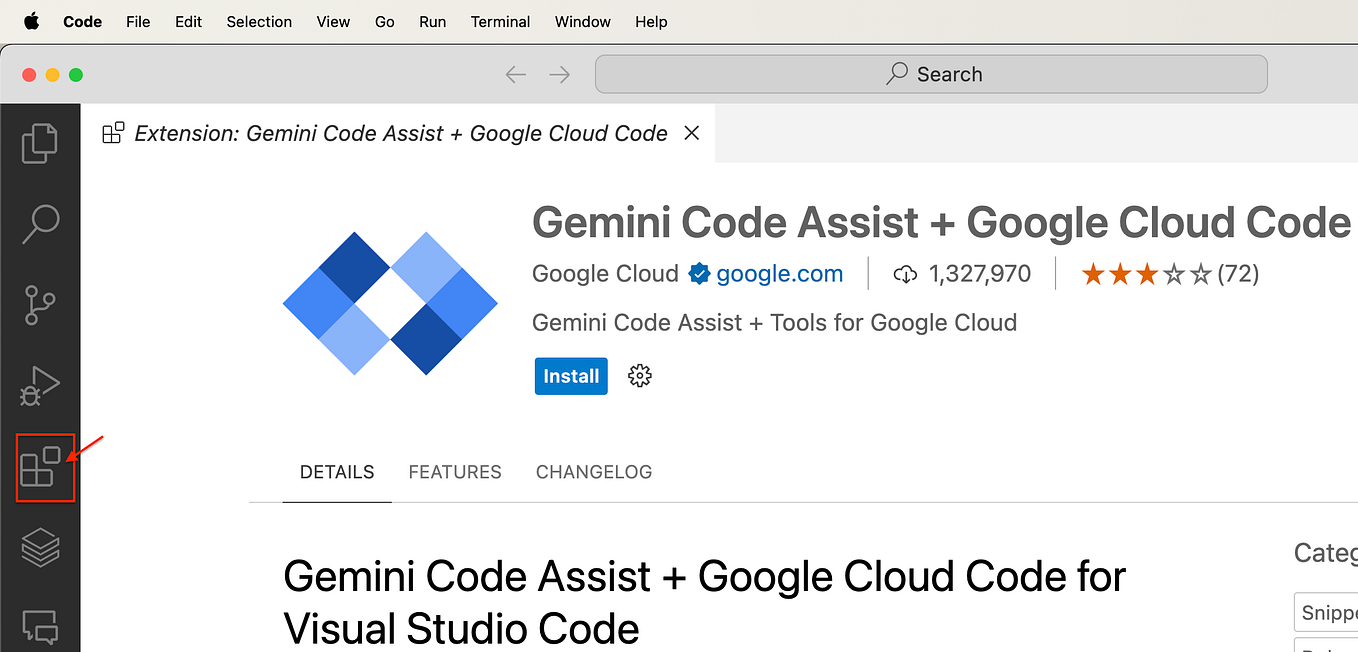Screen dimensions: 1358x652
Task: Open the Apple menu
Action: [x=31, y=21]
